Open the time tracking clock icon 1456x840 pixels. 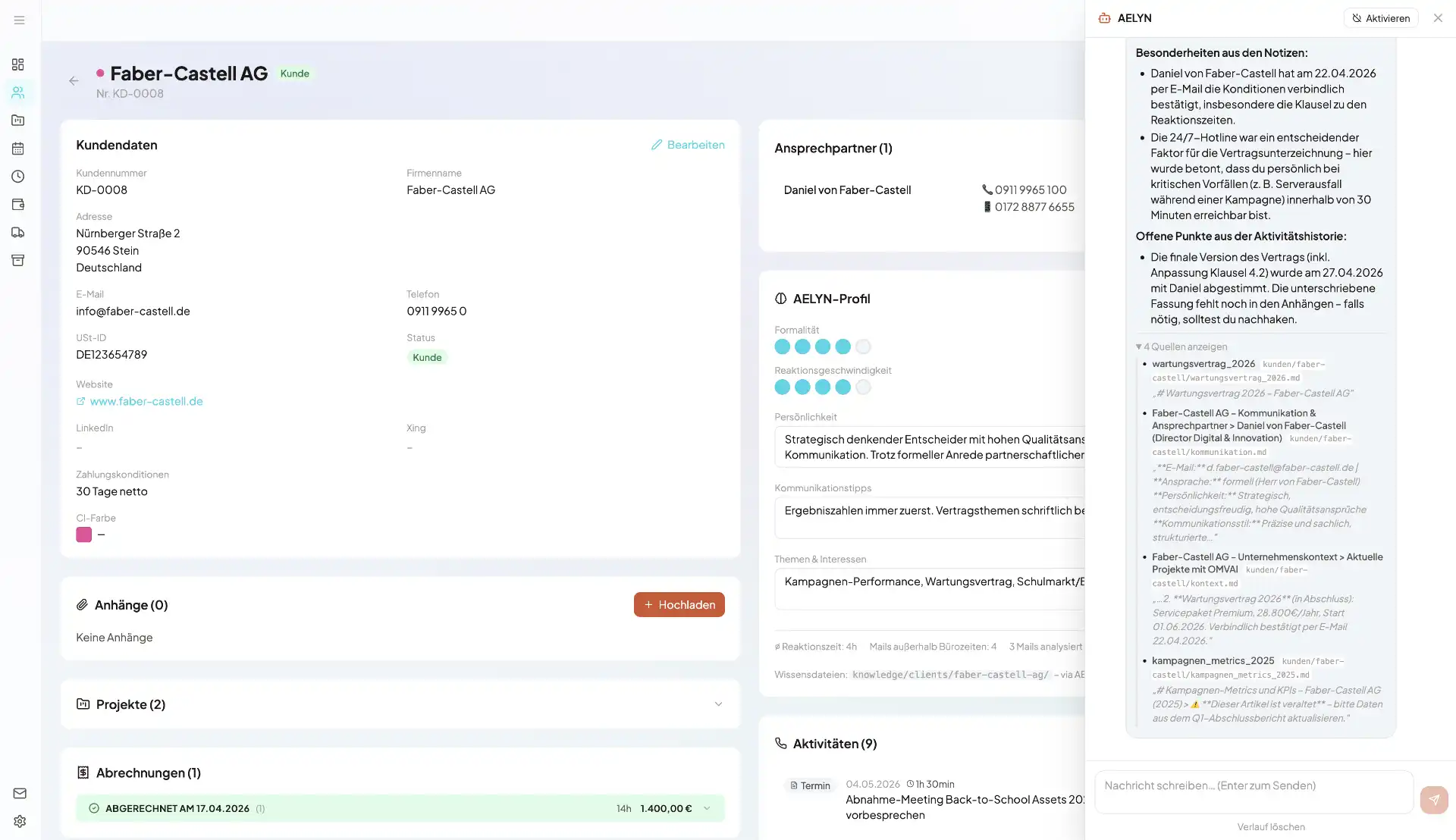[x=18, y=177]
